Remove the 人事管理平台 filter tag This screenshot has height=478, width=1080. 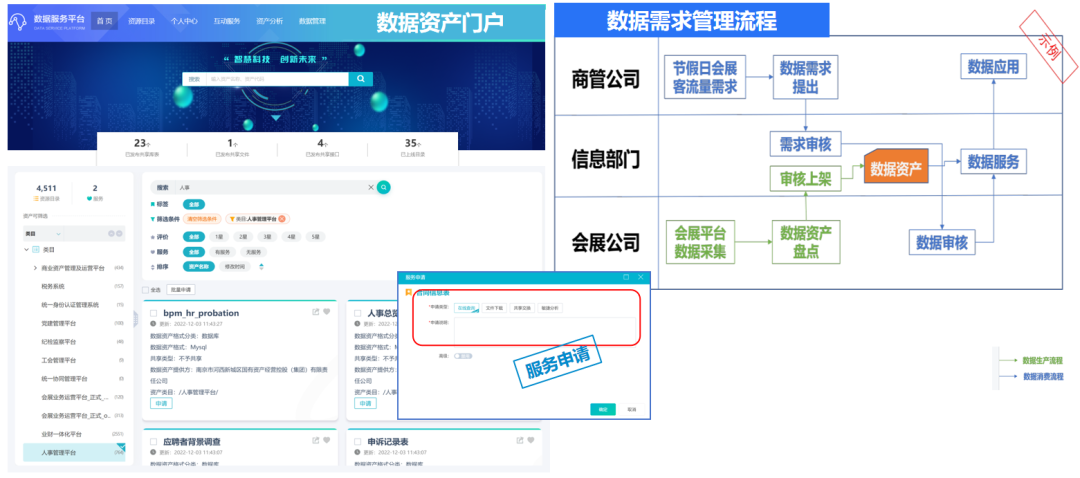click(x=283, y=219)
